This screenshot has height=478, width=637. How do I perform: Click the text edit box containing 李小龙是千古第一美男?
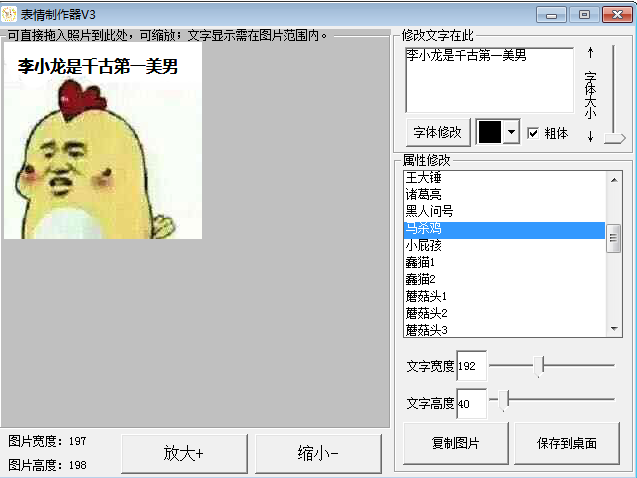point(490,80)
